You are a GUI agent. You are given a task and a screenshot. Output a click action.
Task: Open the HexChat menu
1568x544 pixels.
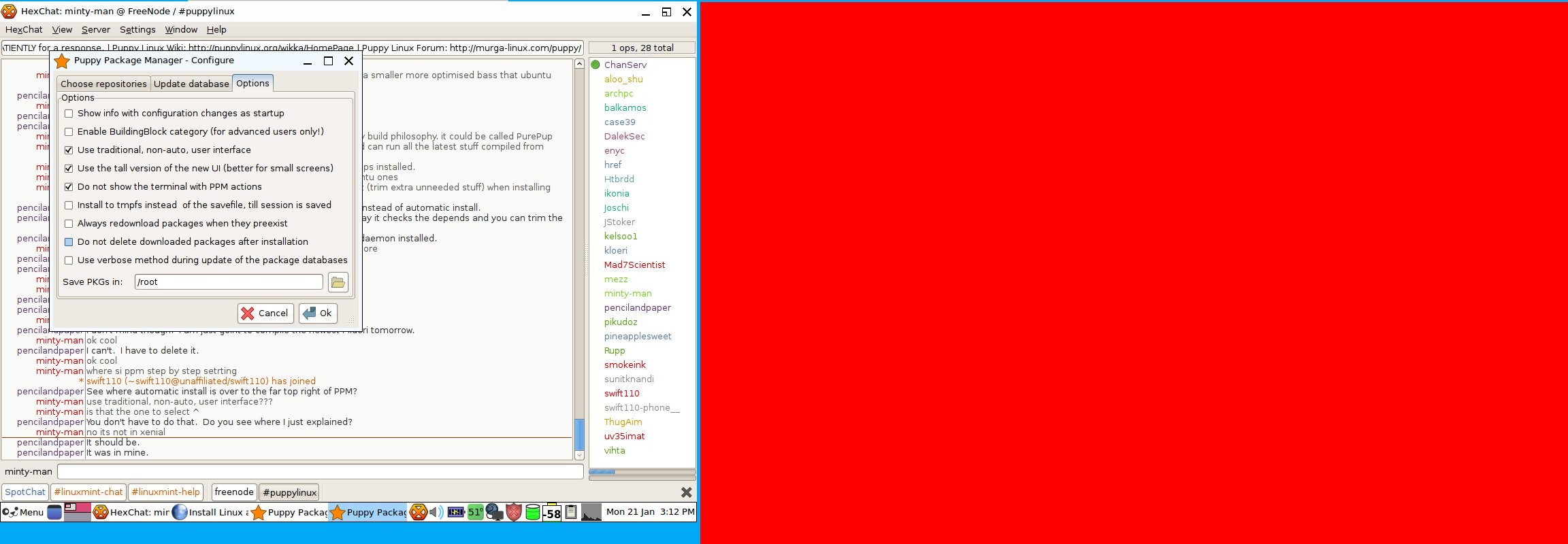(x=24, y=29)
